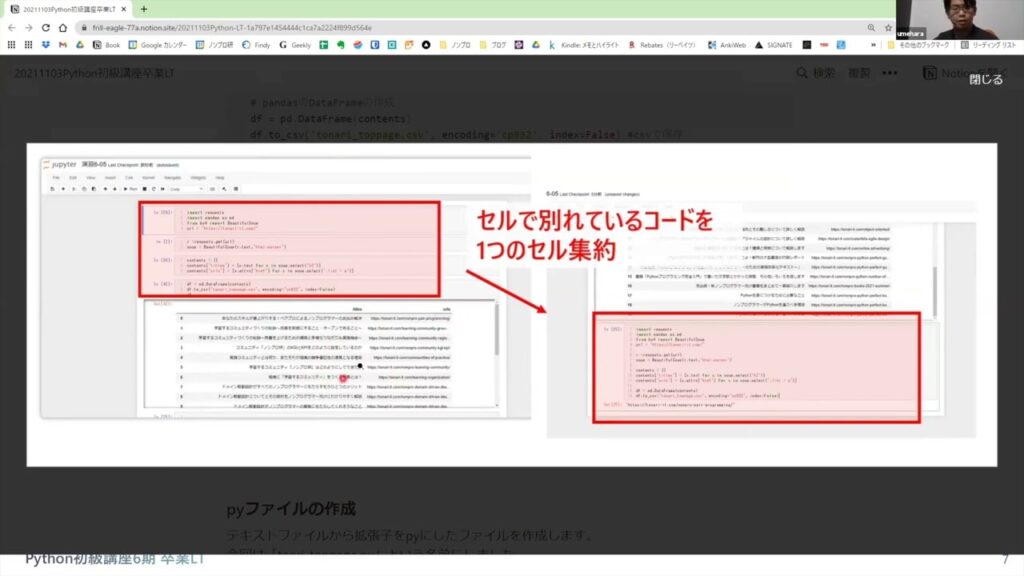Open the ••• options menu in Notion
Viewport: 1024px width, 576px height.
(890, 73)
